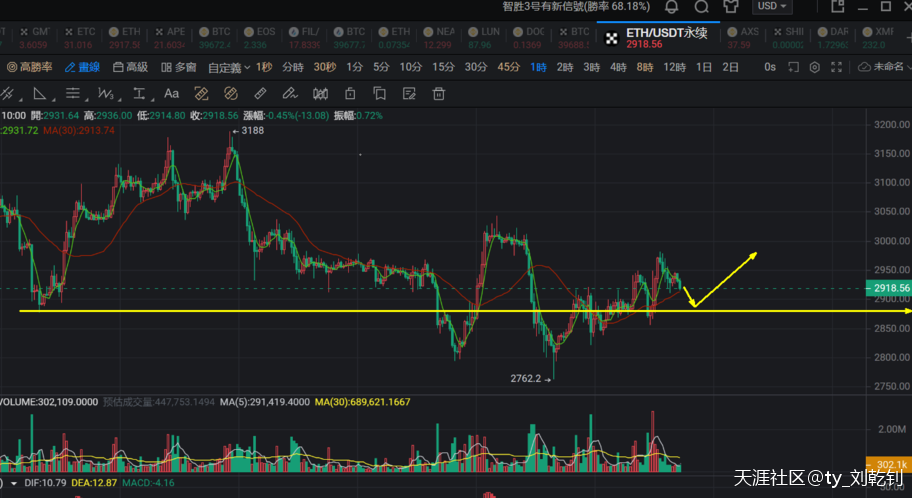Select the text annotation Aa tool
Image resolution: width=912 pixels, height=498 pixels.
pyautogui.click(x=171, y=94)
